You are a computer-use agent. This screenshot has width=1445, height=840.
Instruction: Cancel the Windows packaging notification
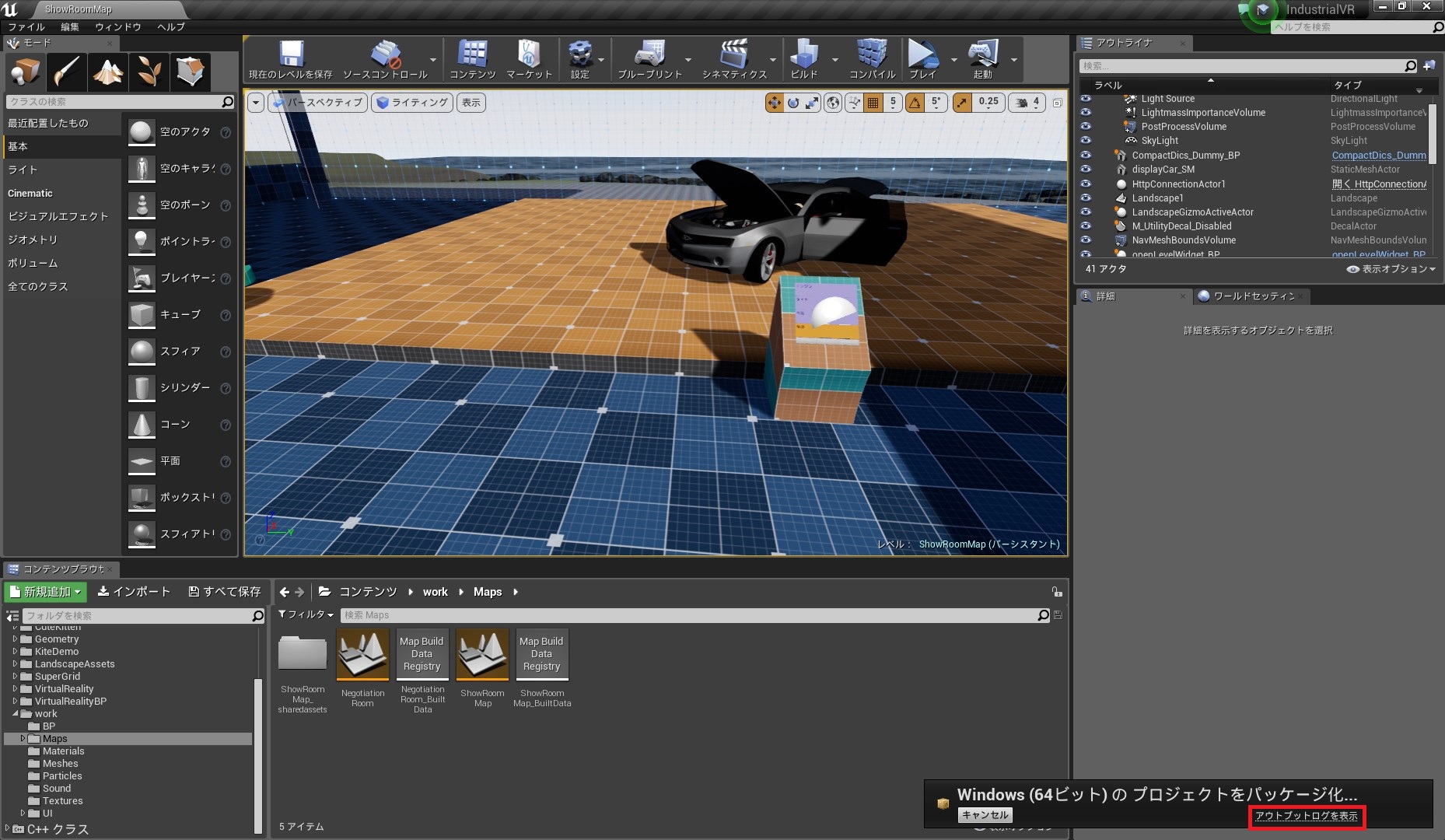tap(985, 815)
